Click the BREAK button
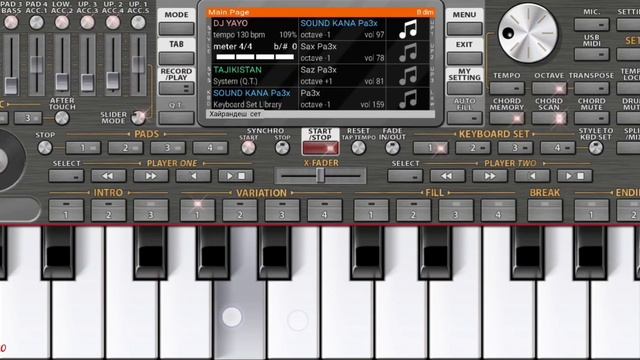This screenshot has width=640, height=360. pos(545,210)
